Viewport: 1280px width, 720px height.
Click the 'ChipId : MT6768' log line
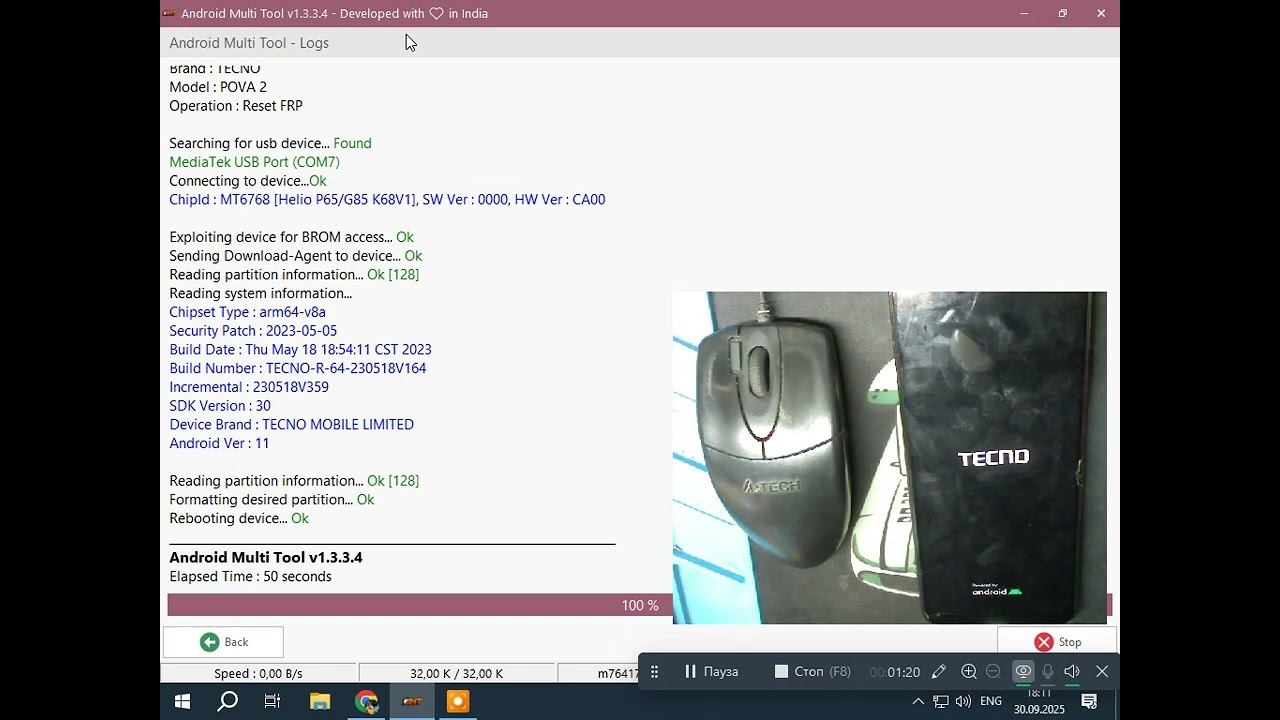[x=387, y=200]
